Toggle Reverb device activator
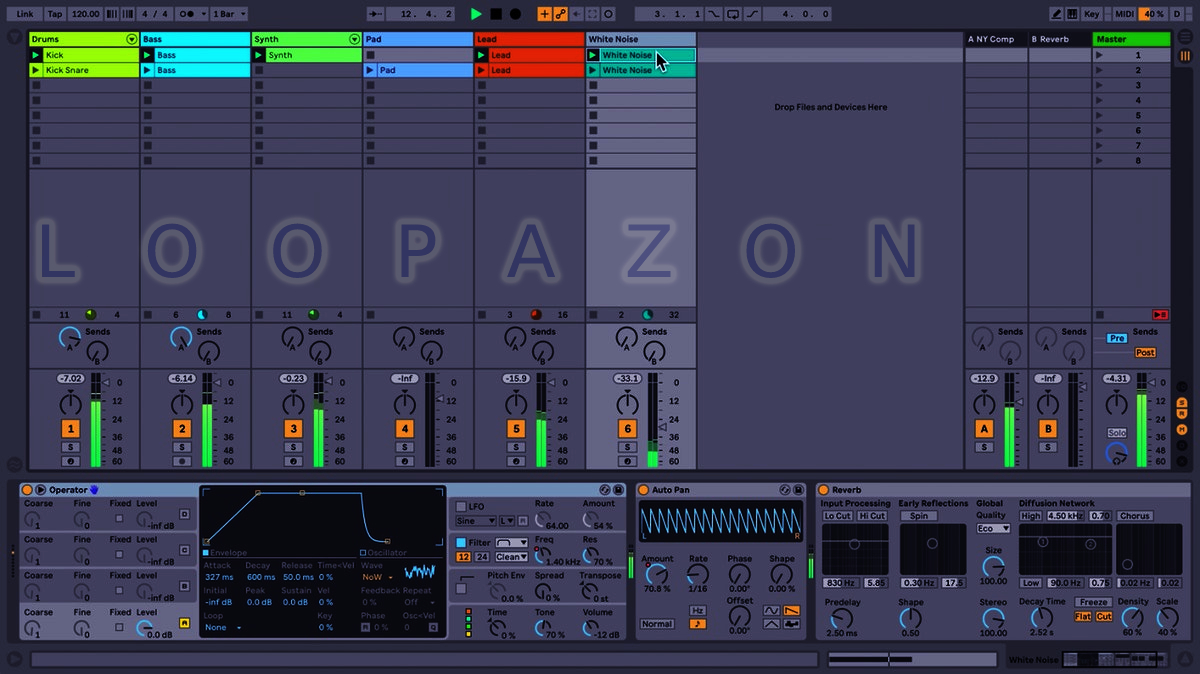Viewport: 1200px width, 674px height. click(824, 490)
